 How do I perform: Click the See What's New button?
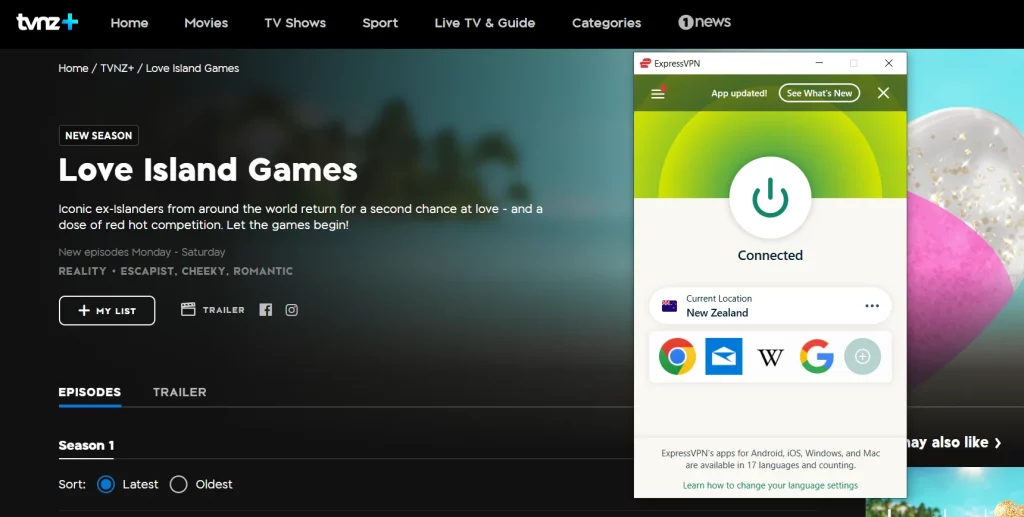pyautogui.click(x=819, y=93)
